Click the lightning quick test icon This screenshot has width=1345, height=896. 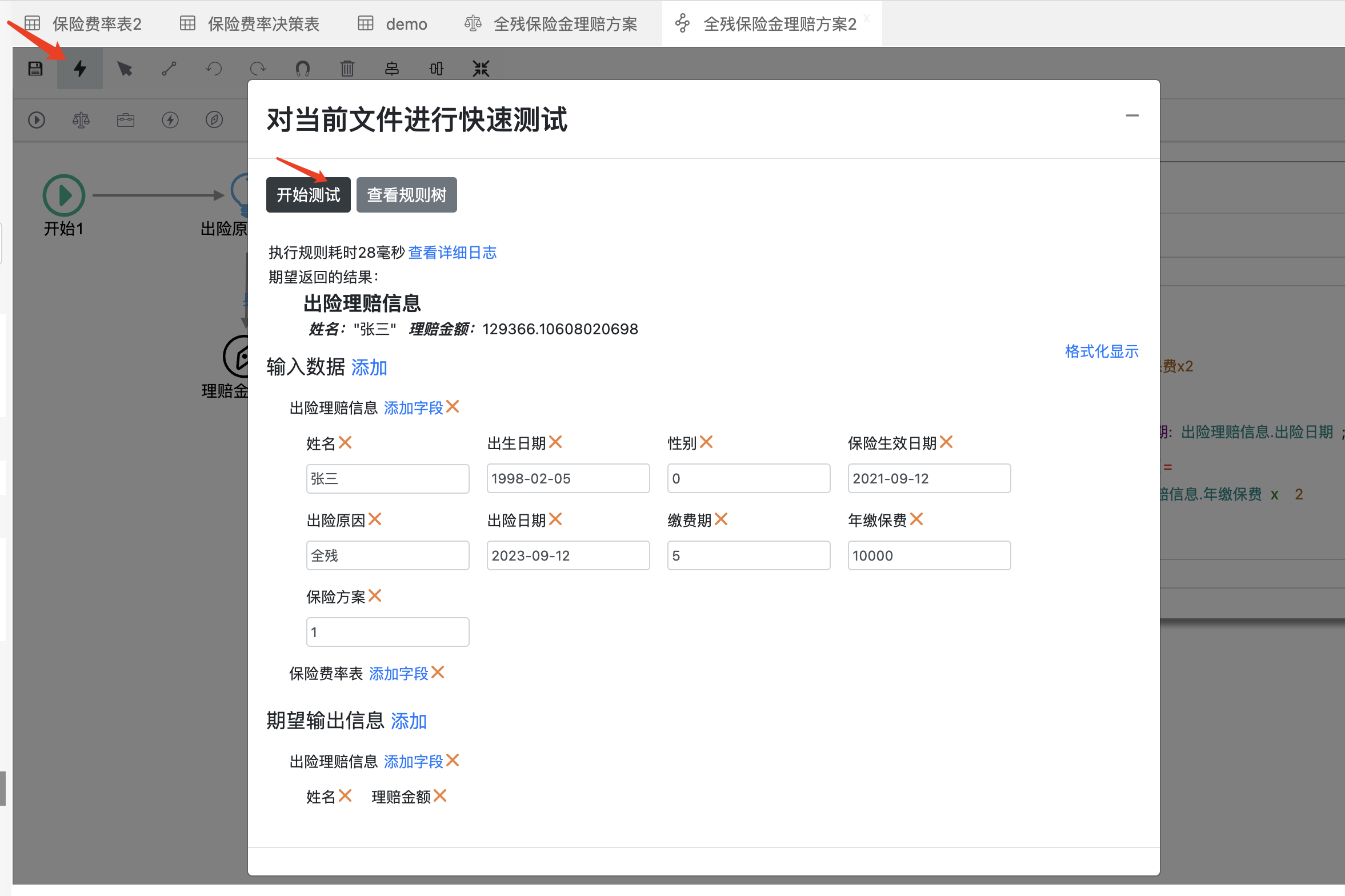[x=80, y=69]
